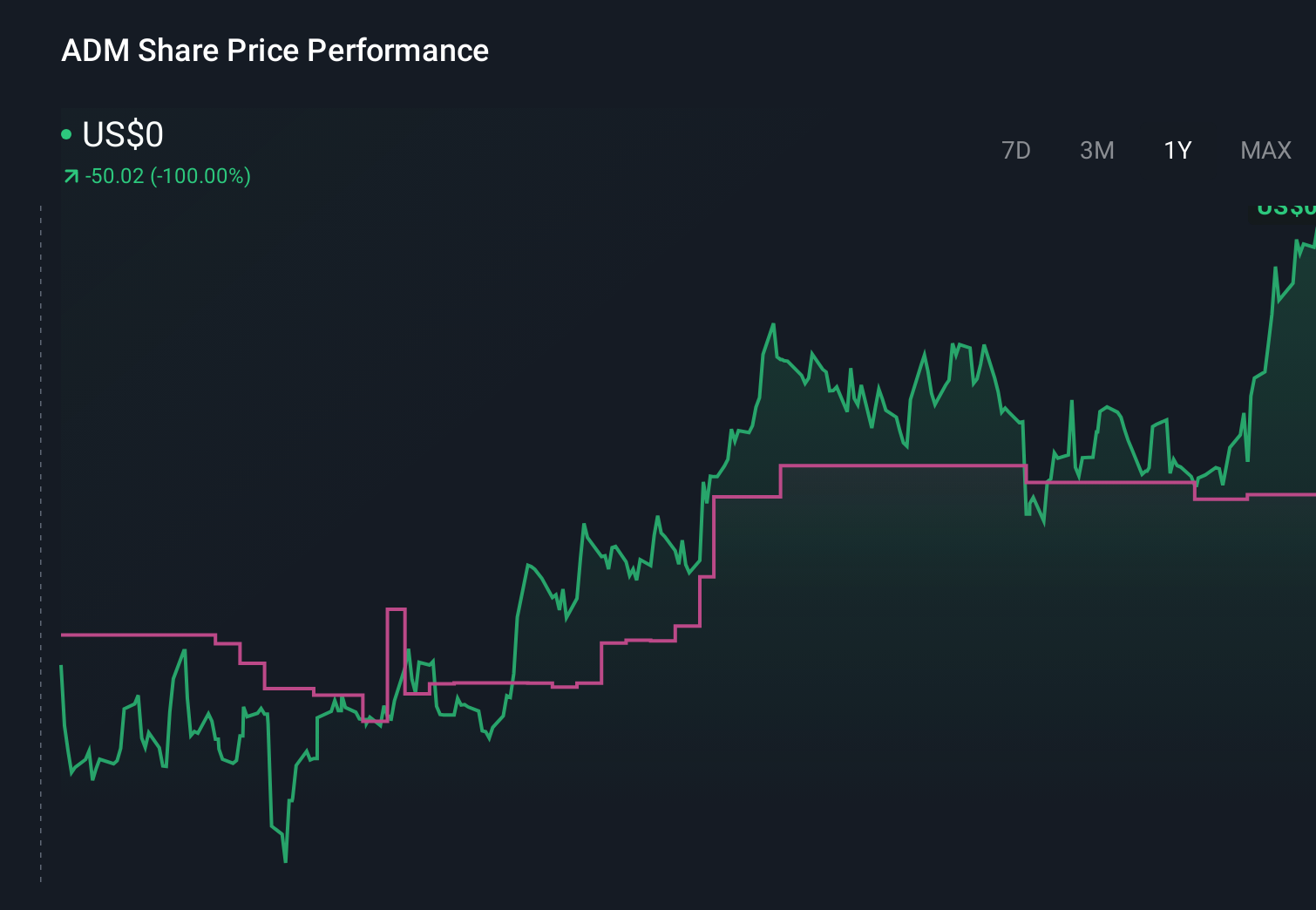Open the MAX time range view
This screenshot has height=910, width=1316.
coord(1265,150)
